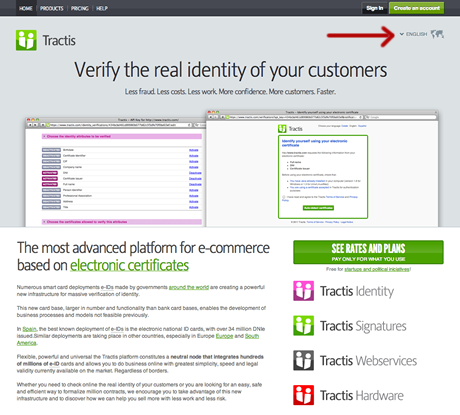Screen dimensions: 460x415
Task: Click the Tractis Identity product title
Action: (357, 291)
